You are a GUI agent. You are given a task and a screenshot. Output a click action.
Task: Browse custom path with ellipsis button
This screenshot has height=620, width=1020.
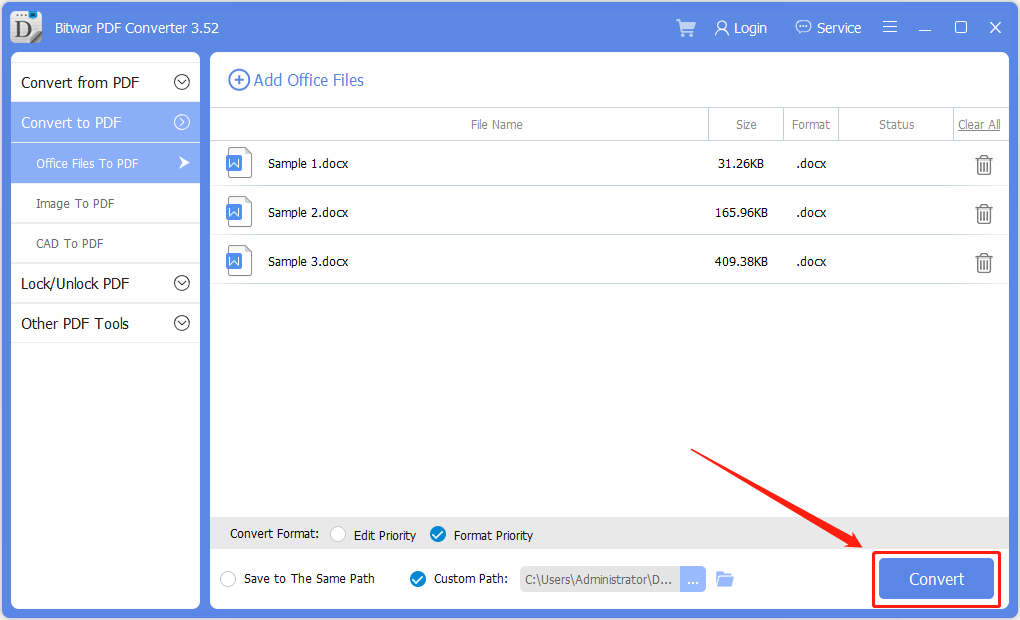693,579
